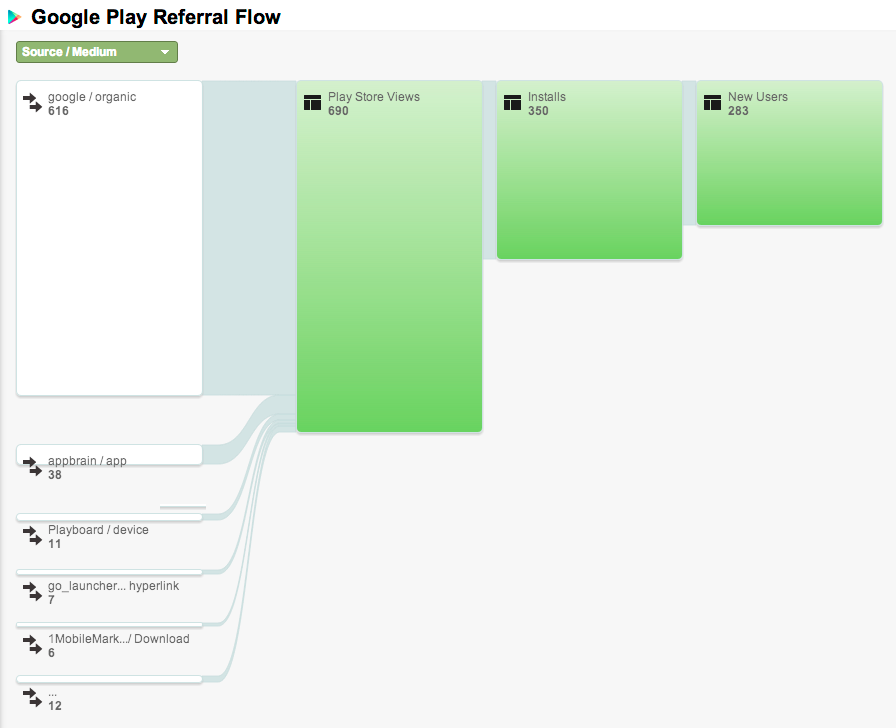
Task: Click the flow band between Views and Installs
Action: (x=489, y=170)
